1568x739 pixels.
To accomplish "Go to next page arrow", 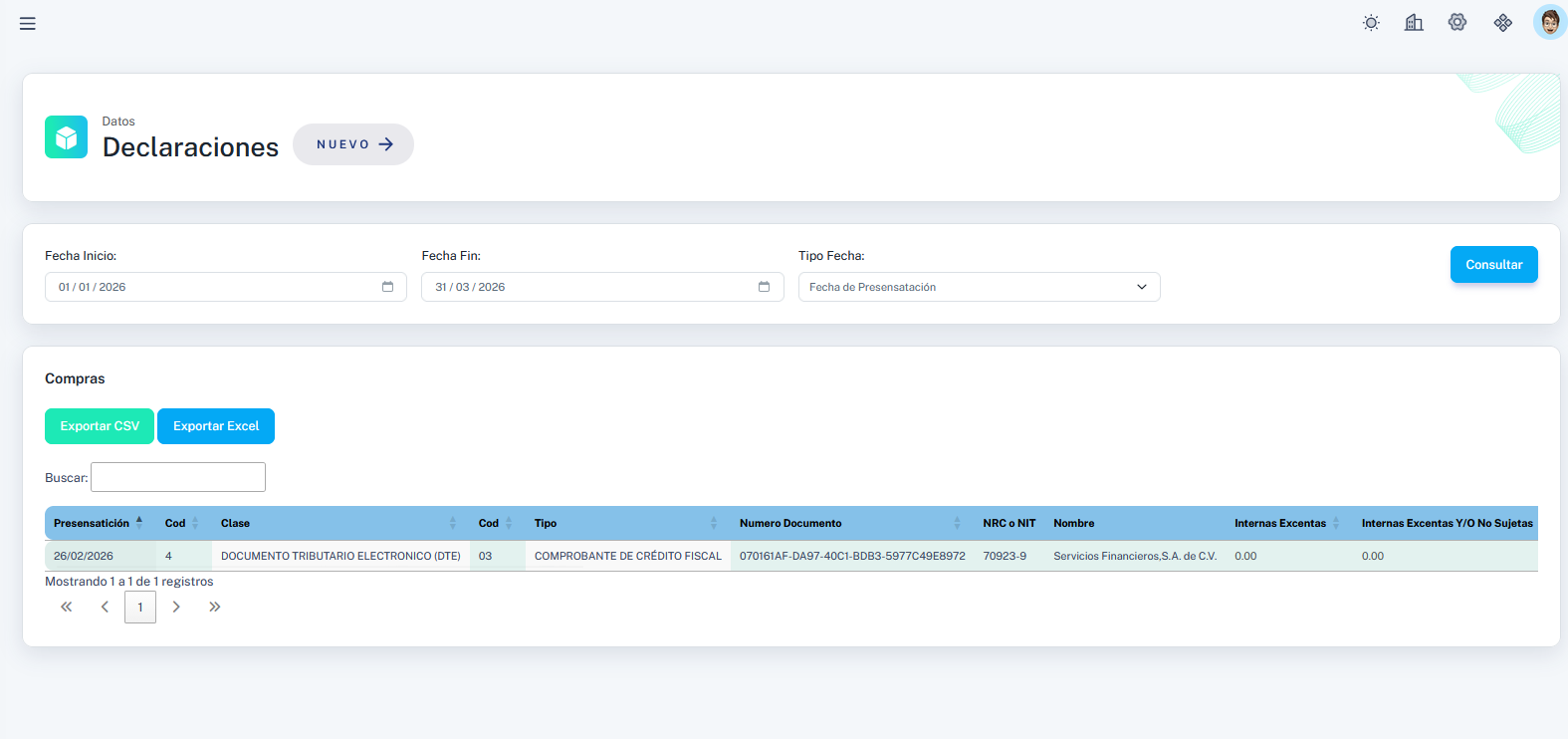I will 176,607.
